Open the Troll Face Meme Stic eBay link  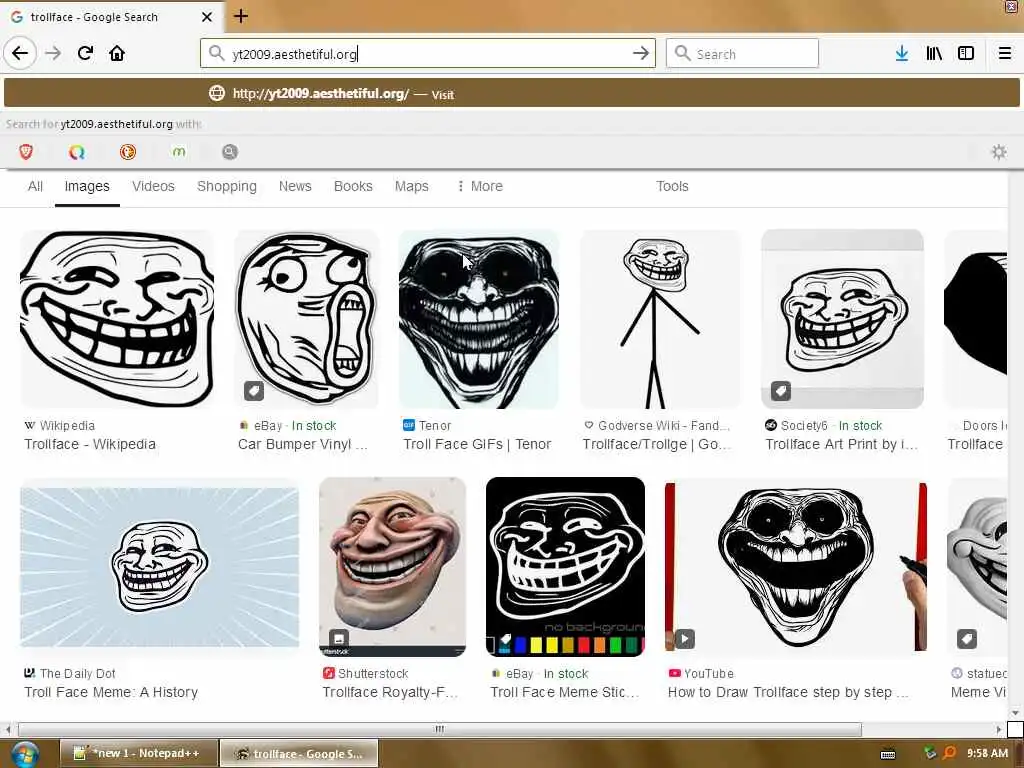(565, 692)
